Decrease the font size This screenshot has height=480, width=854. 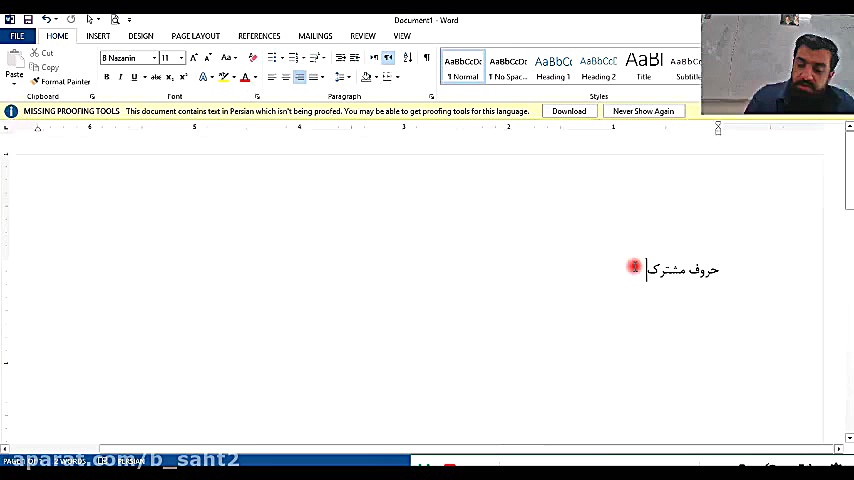(x=208, y=57)
